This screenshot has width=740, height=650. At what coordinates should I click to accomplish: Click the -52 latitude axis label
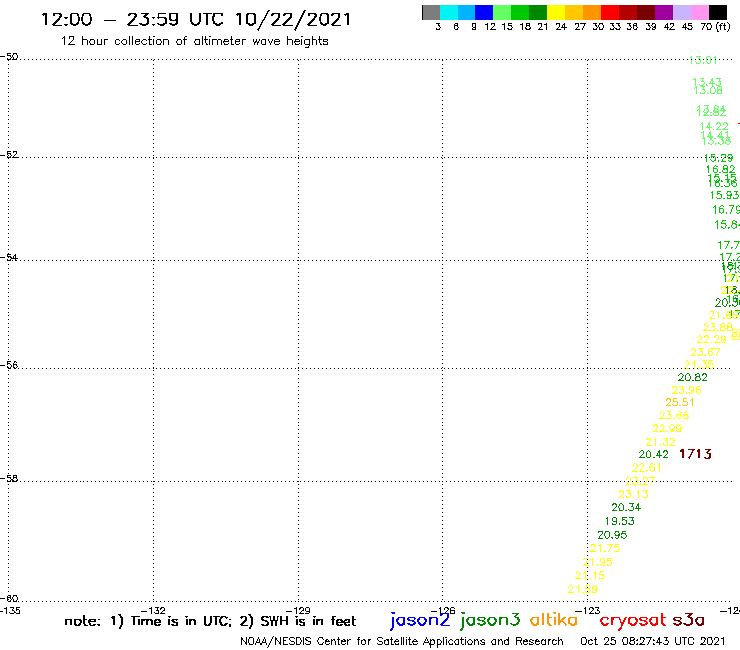[10, 154]
